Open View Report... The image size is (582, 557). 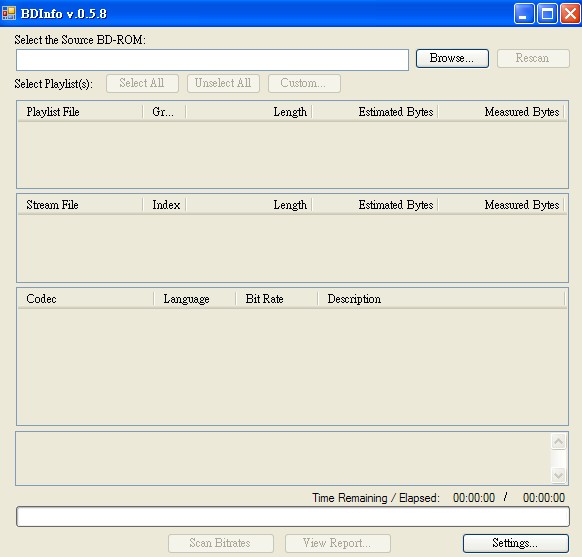click(338, 543)
